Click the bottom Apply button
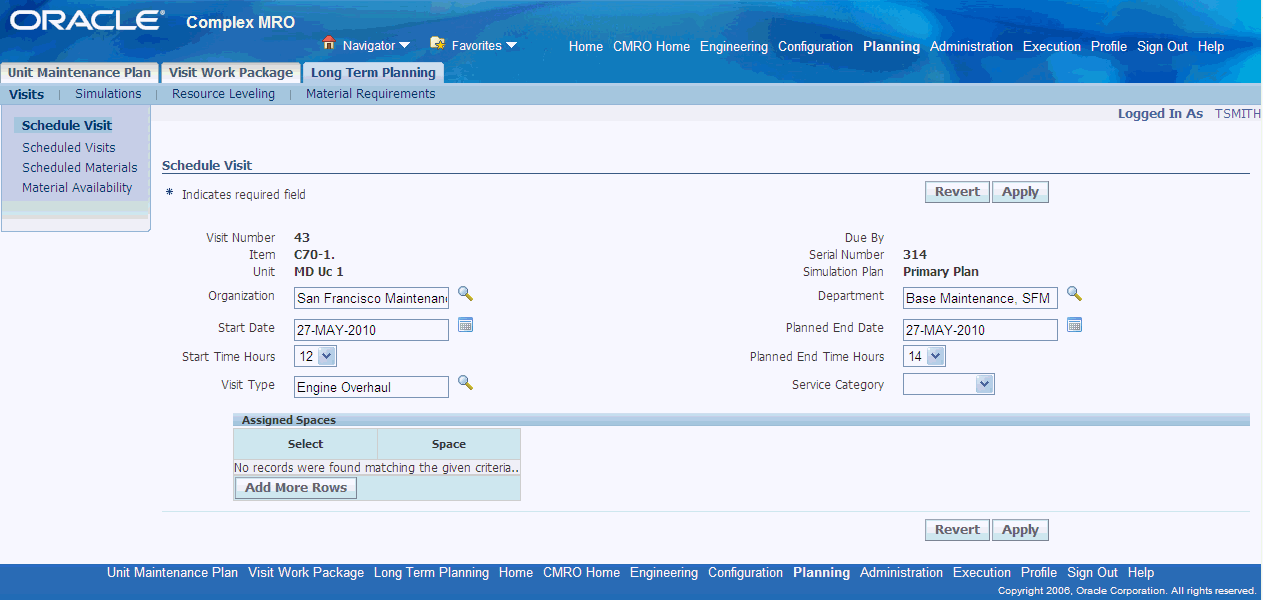The image size is (1263, 600). pyautogui.click(x=1020, y=530)
